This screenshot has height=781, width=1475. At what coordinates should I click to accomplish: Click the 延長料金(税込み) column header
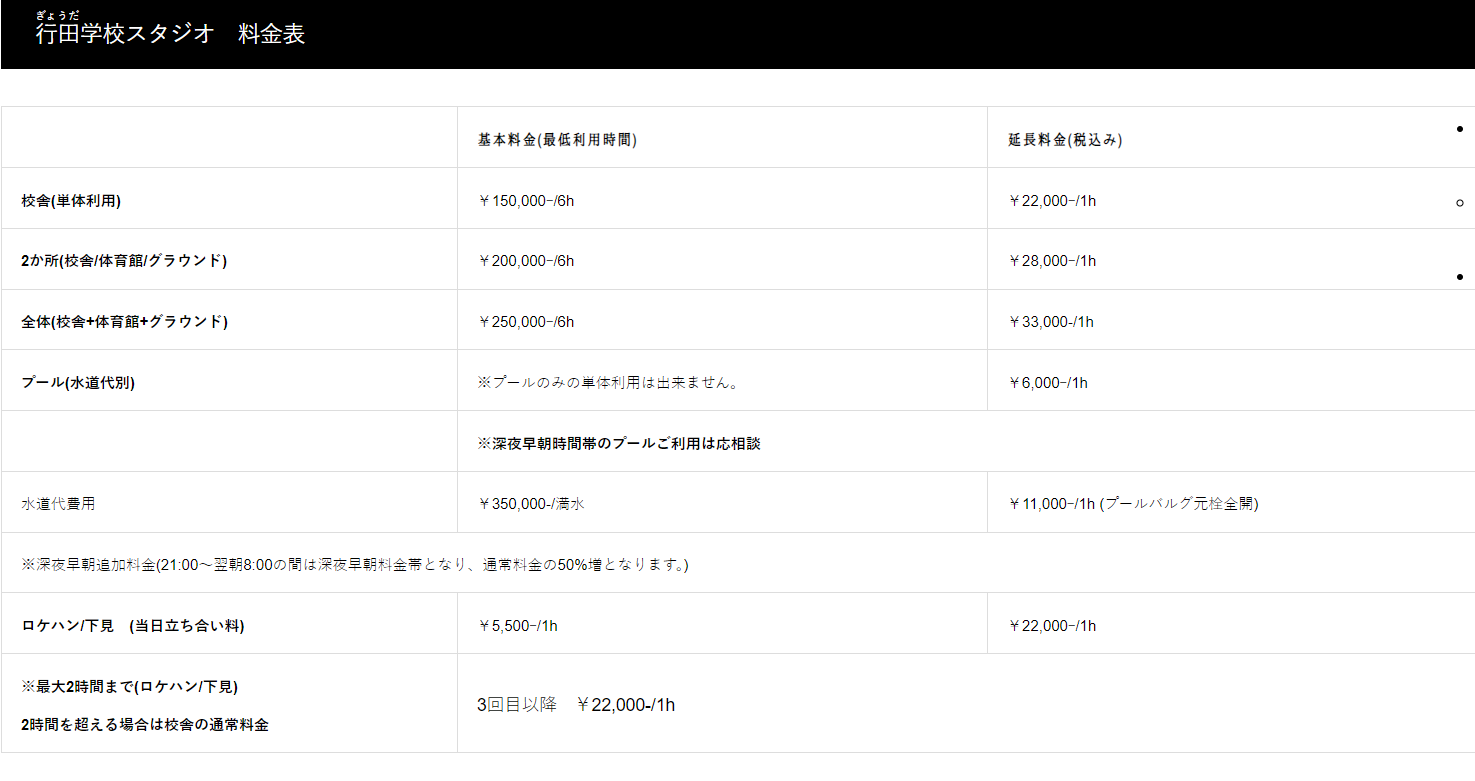coord(1065,140)
